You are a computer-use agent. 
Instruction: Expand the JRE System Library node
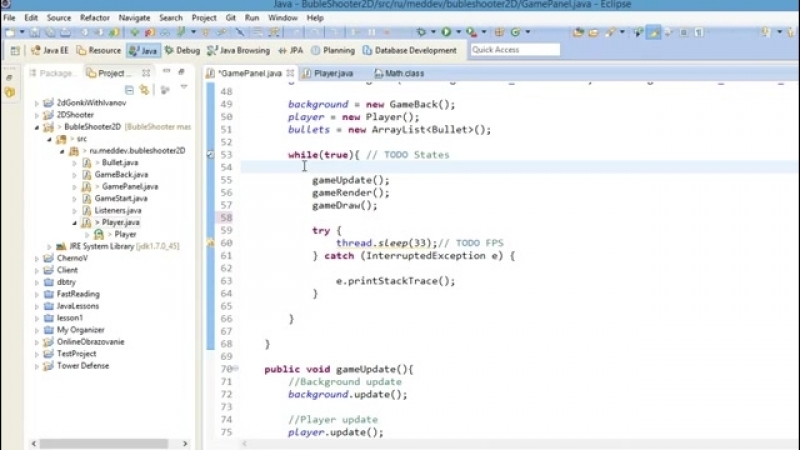[x=49, y=246]
